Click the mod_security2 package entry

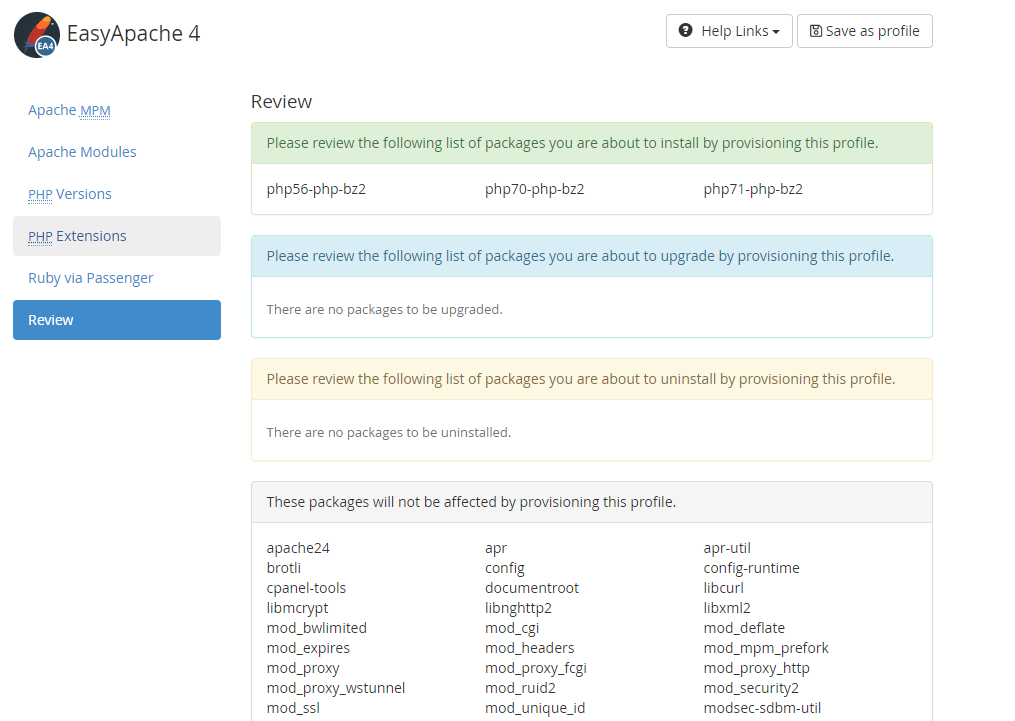pyautogui.click(x=752, y=689)
